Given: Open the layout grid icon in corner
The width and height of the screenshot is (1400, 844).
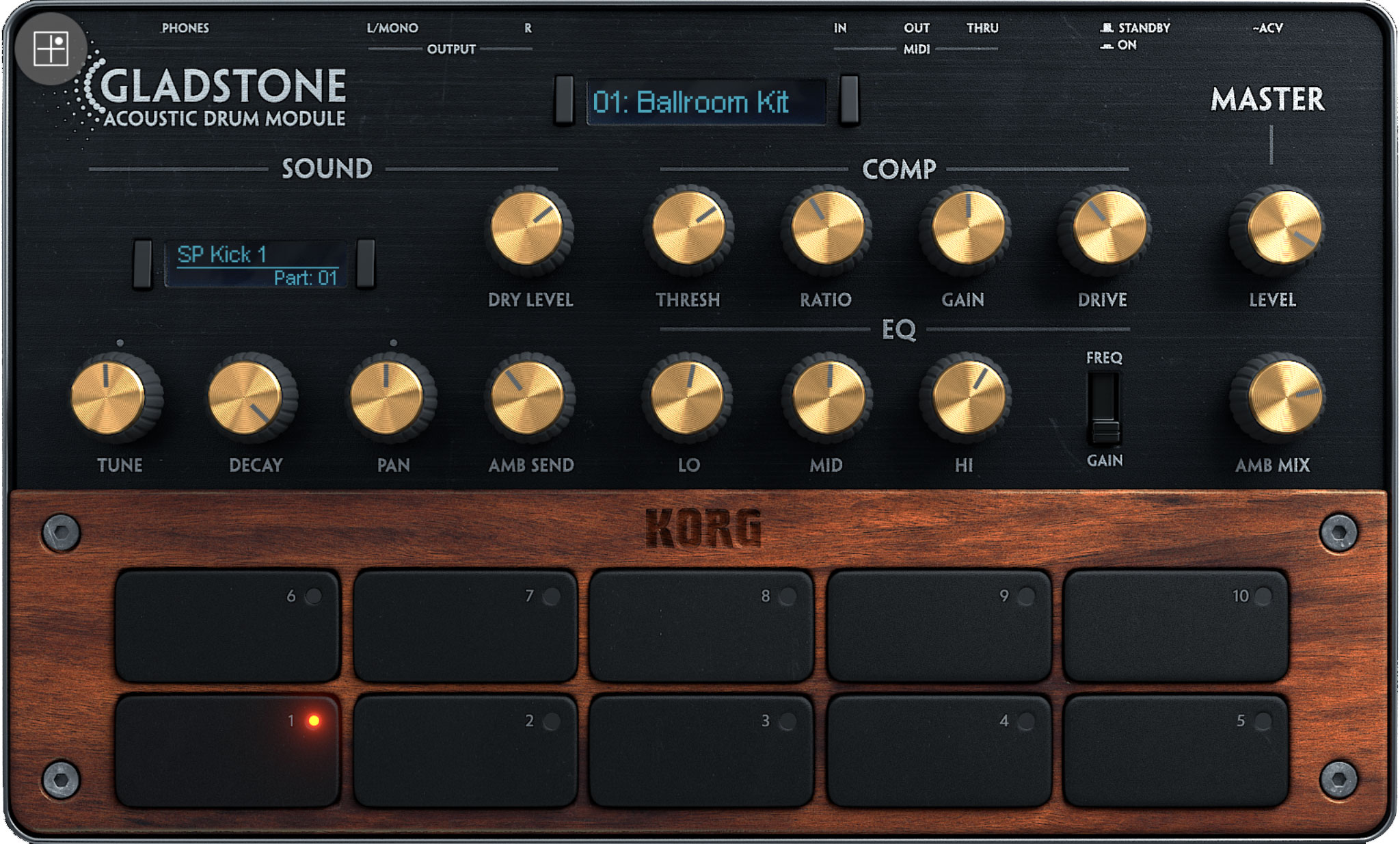Looking at the screenshot, I should (51, 49).
